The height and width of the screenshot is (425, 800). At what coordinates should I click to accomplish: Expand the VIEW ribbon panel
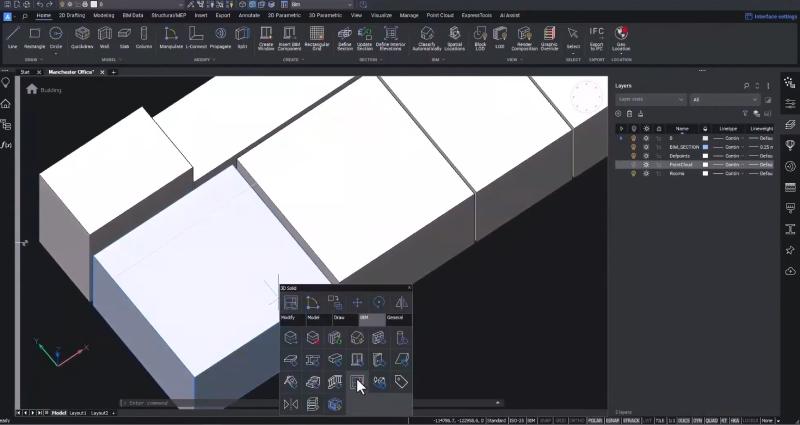tap(514, 60)
